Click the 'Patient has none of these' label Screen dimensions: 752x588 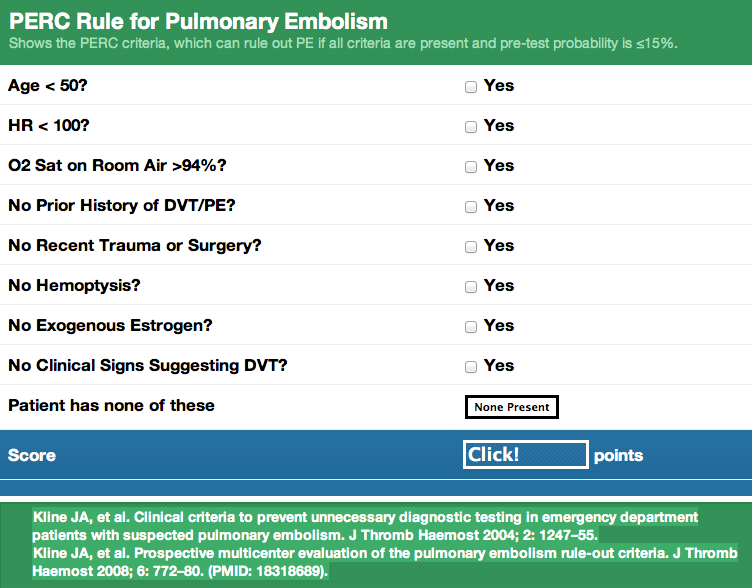[111, 405]
